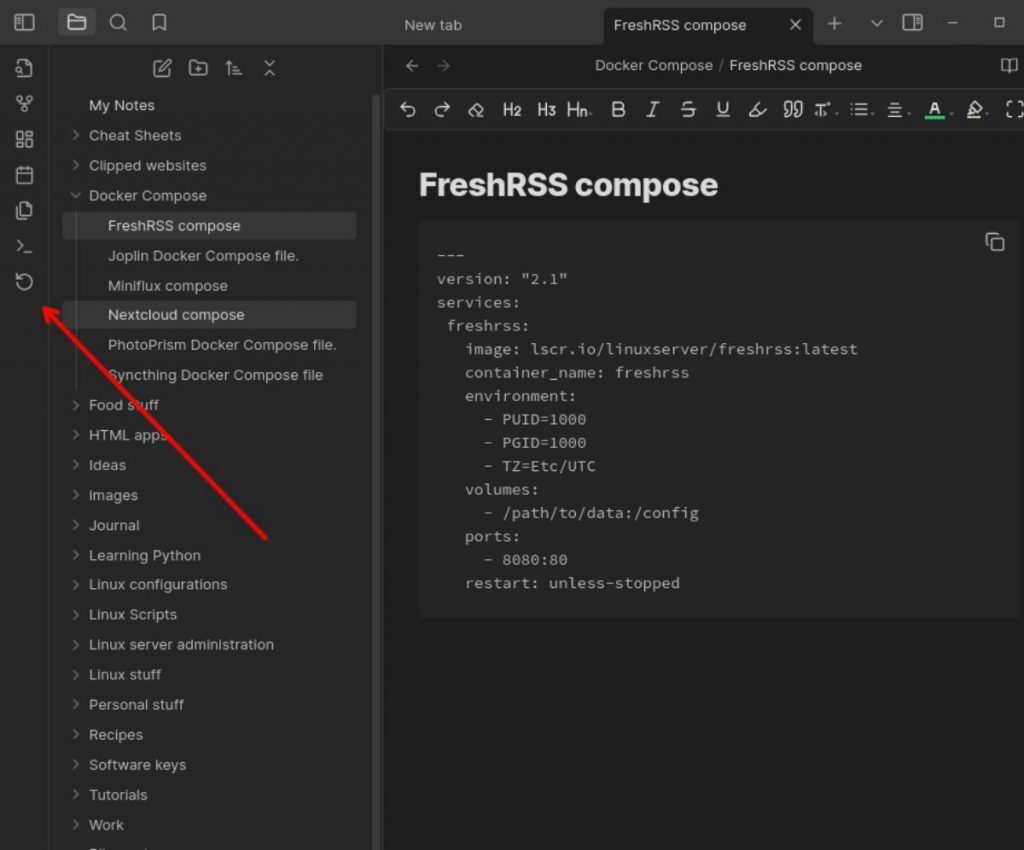Create a new folder in file explorer
The image size is (1024, 850).
(x=198, y=68)
